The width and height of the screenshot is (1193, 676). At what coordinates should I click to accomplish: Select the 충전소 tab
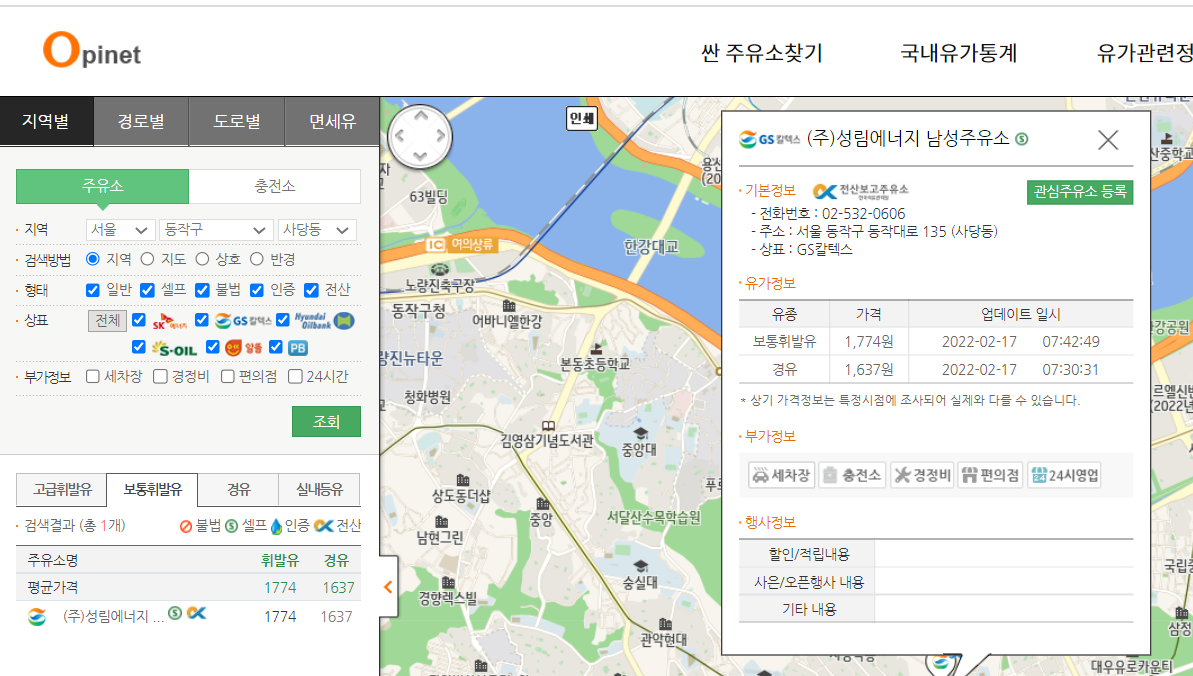(x=275, y=187)
